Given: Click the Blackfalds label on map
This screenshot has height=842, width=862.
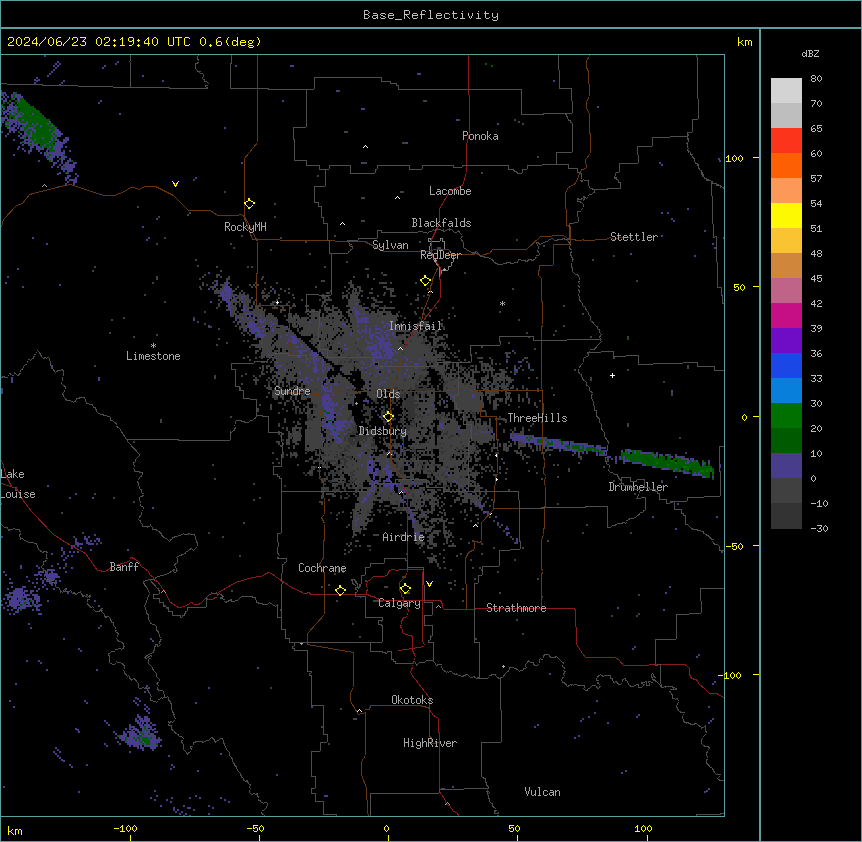Looking at the screenshot, I should point(441,223).
